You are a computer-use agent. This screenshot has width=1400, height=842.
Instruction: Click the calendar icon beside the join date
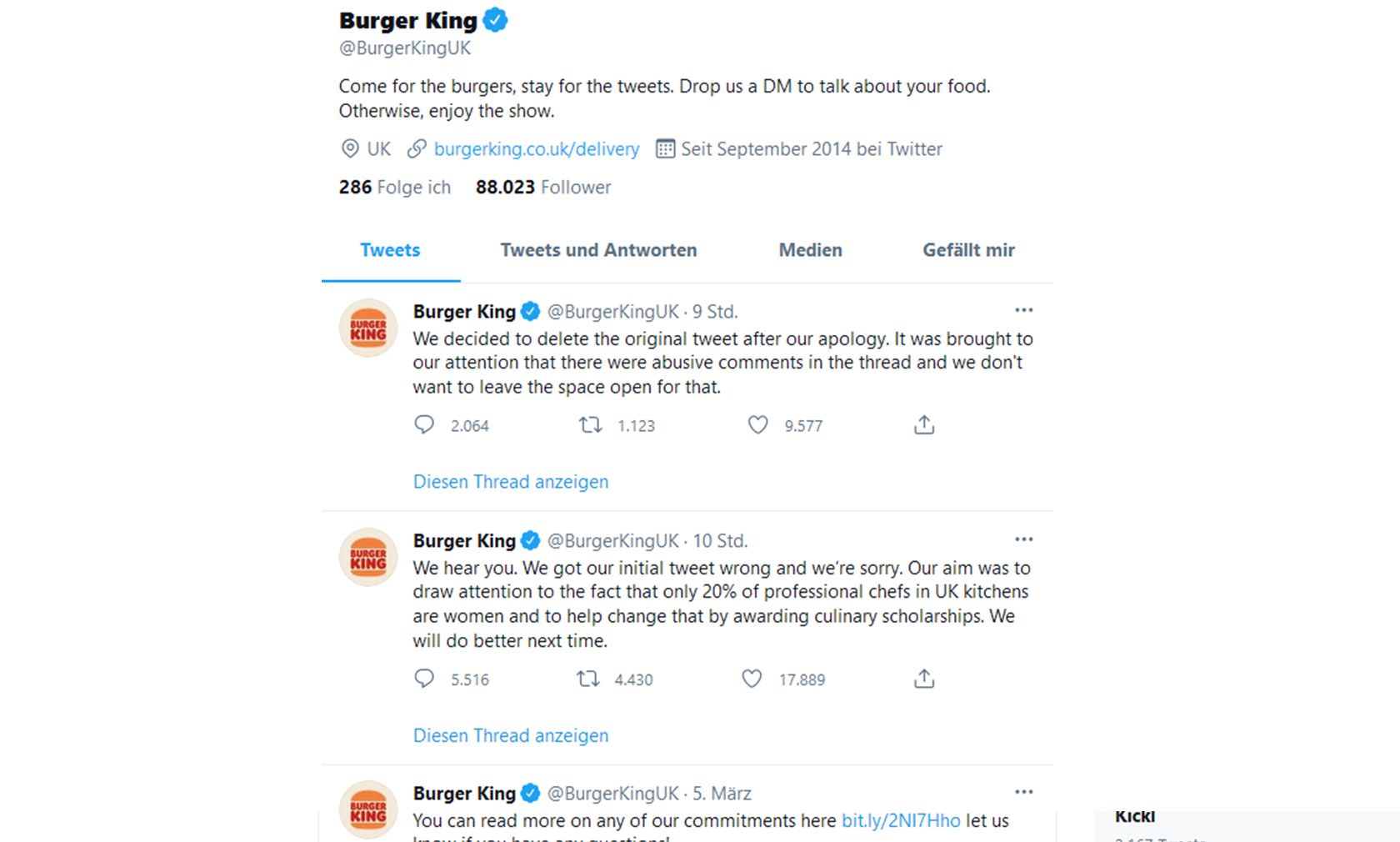[x=664, y=148]
